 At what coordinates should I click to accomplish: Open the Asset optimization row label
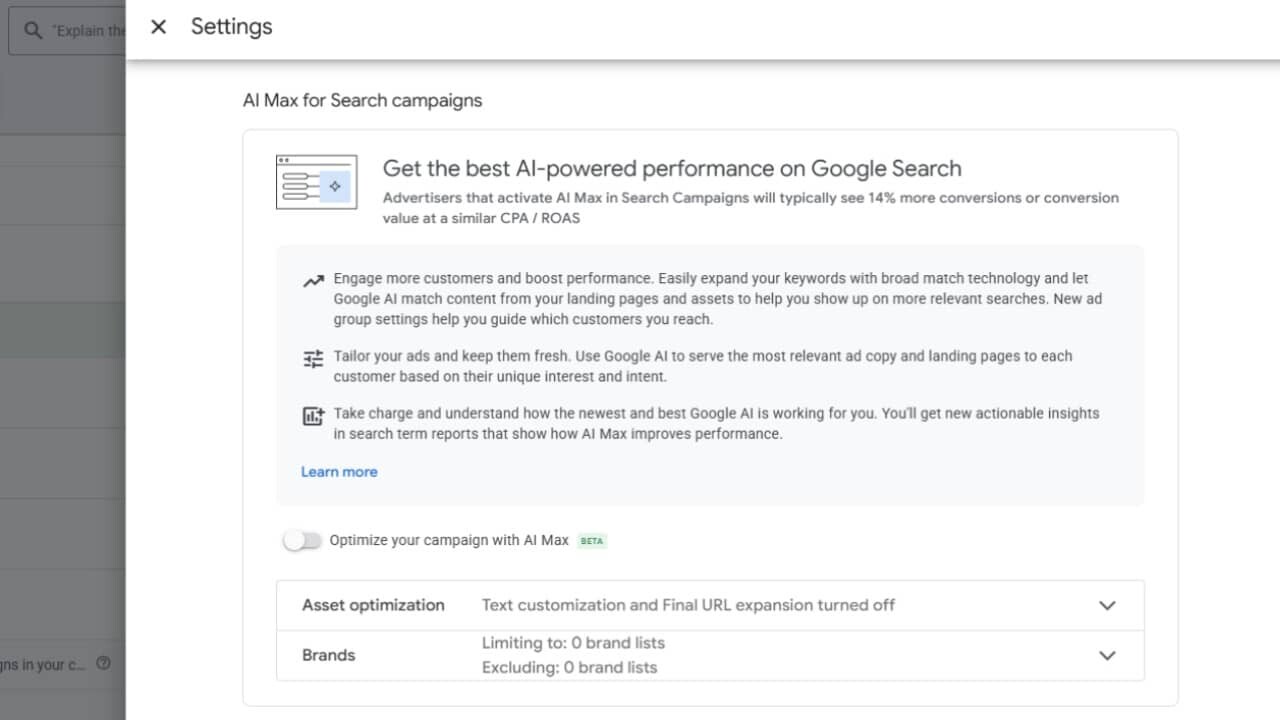[373, 605]
